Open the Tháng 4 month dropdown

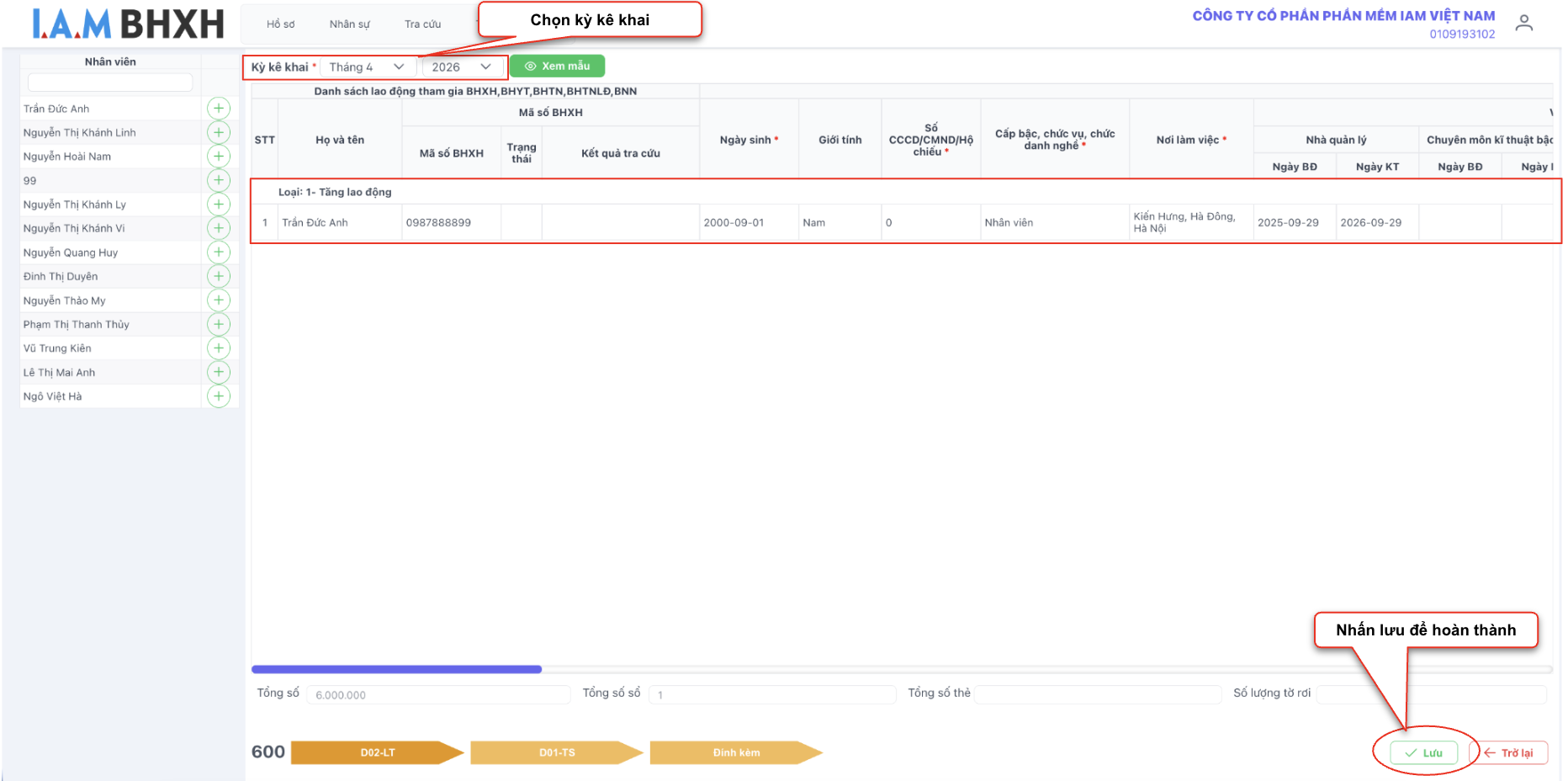click(367, 67)
